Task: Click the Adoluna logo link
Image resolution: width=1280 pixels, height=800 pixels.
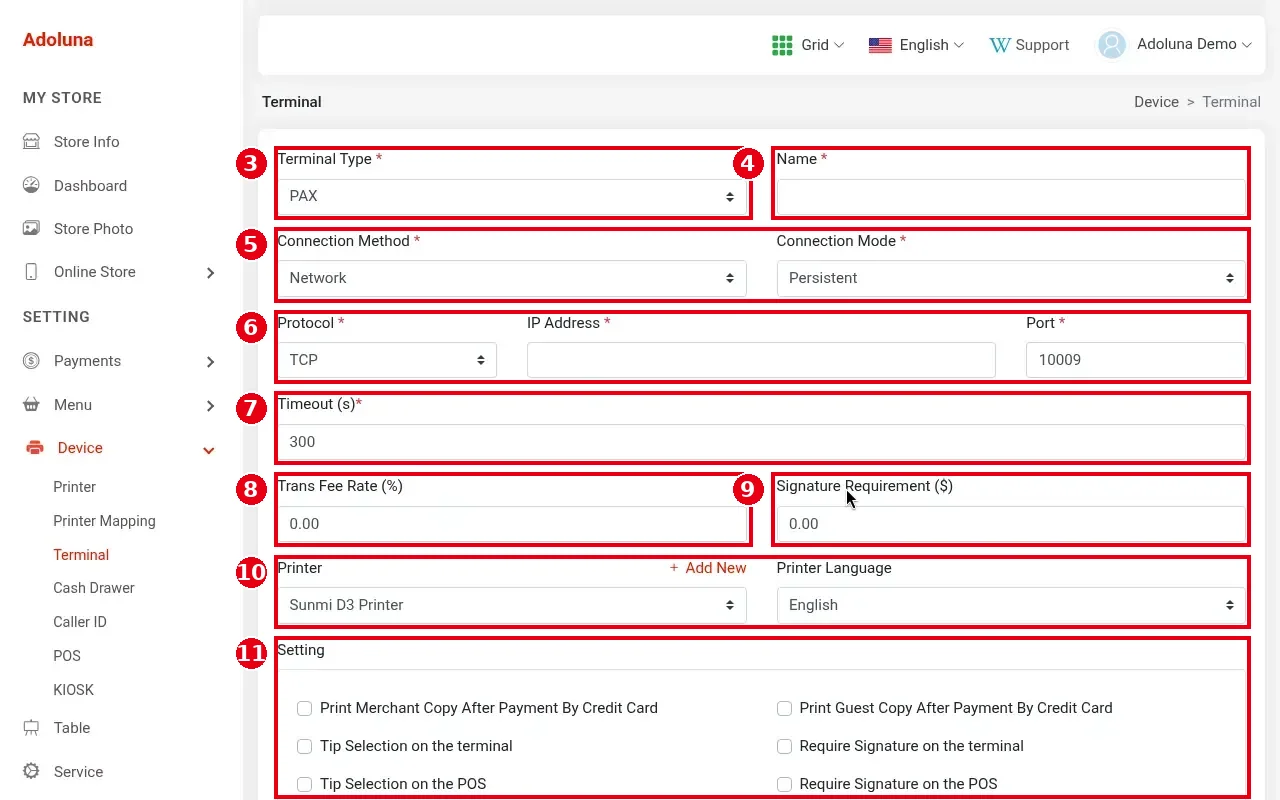Action: tap(58, 40)
